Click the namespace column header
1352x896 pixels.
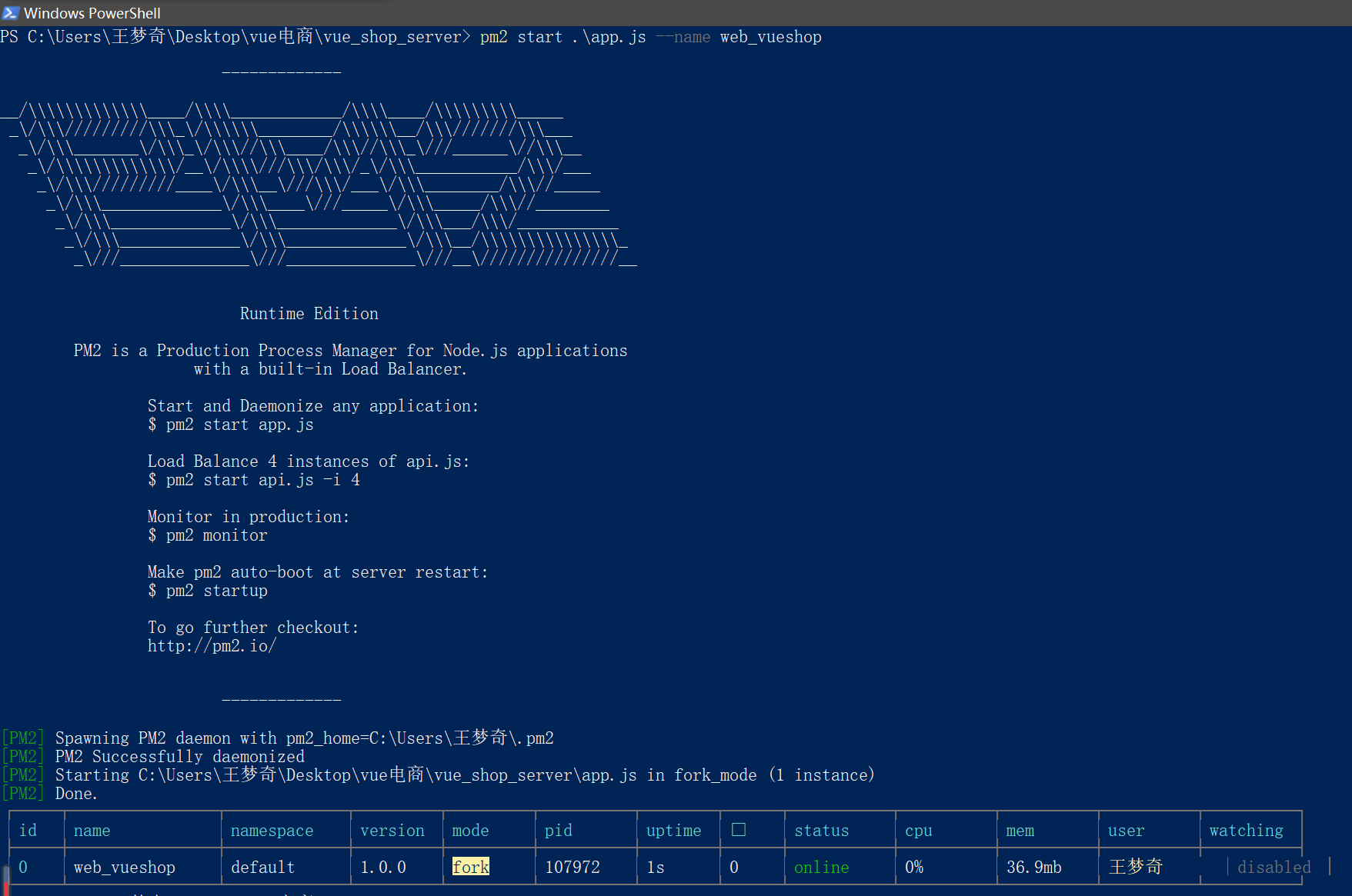click(x=272, y=831)
